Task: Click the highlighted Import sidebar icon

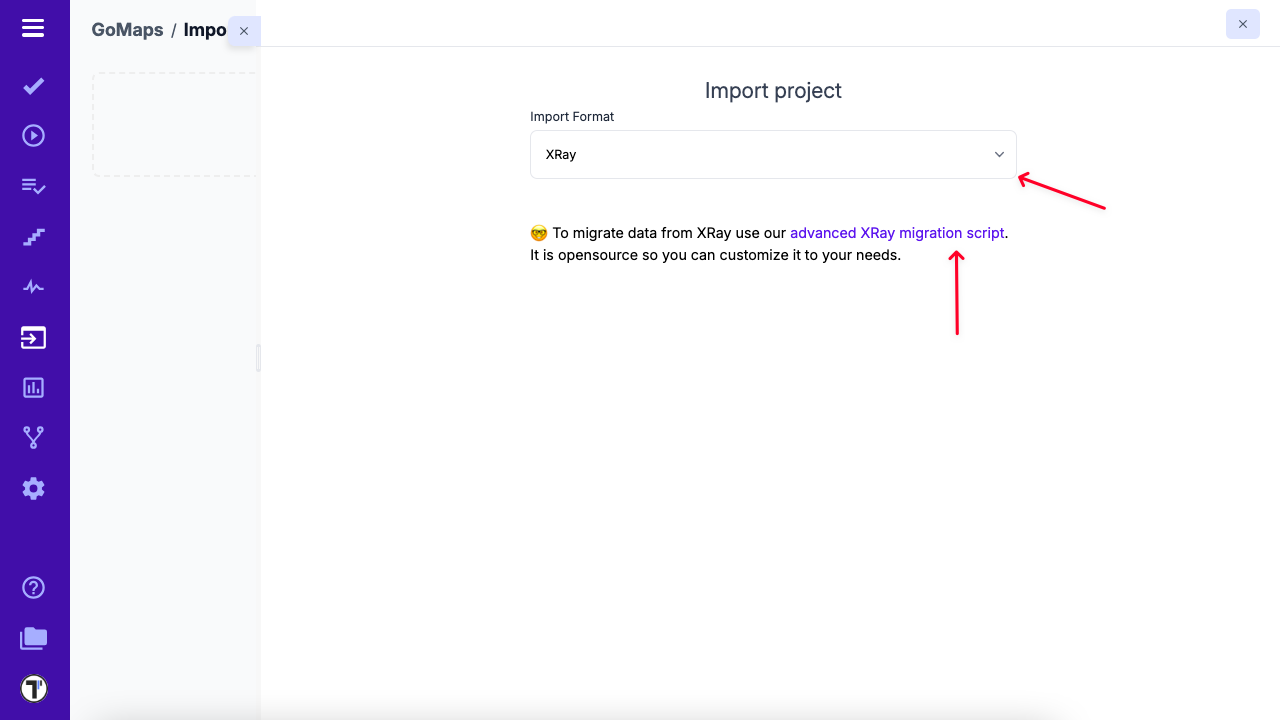Action: coord(33,337)
